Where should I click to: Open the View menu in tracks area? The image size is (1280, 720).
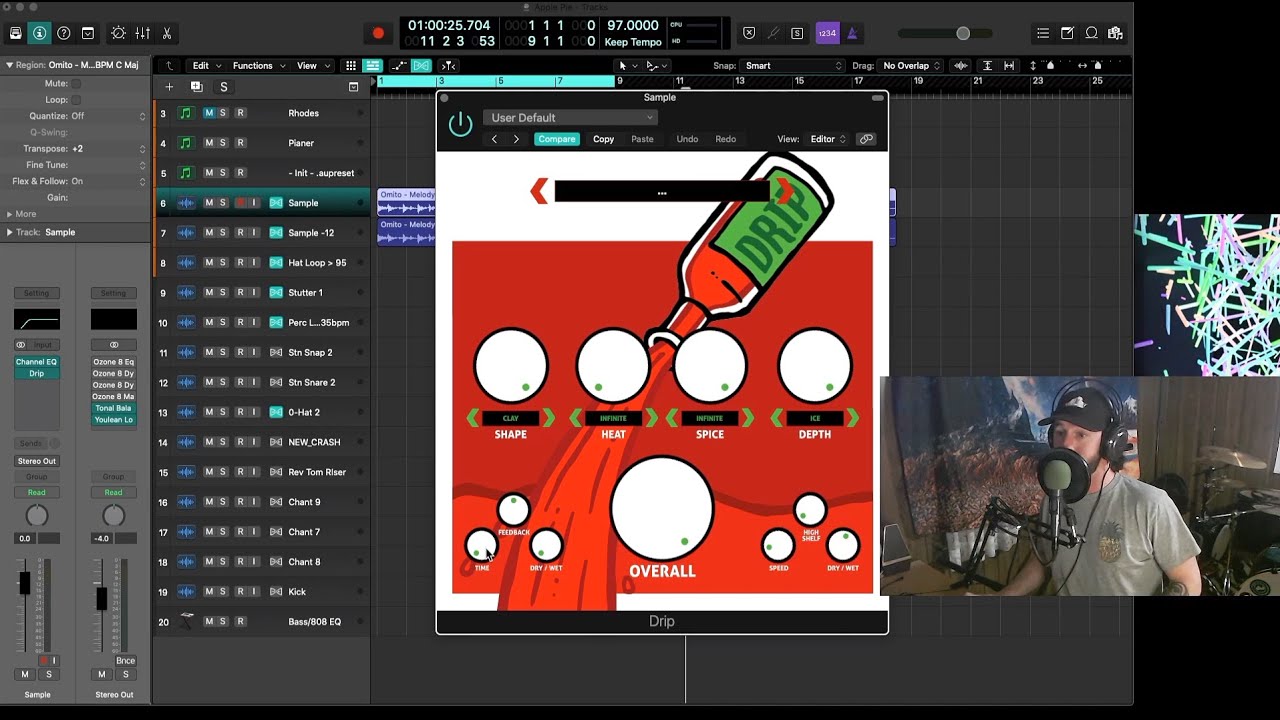coord(311,66)
